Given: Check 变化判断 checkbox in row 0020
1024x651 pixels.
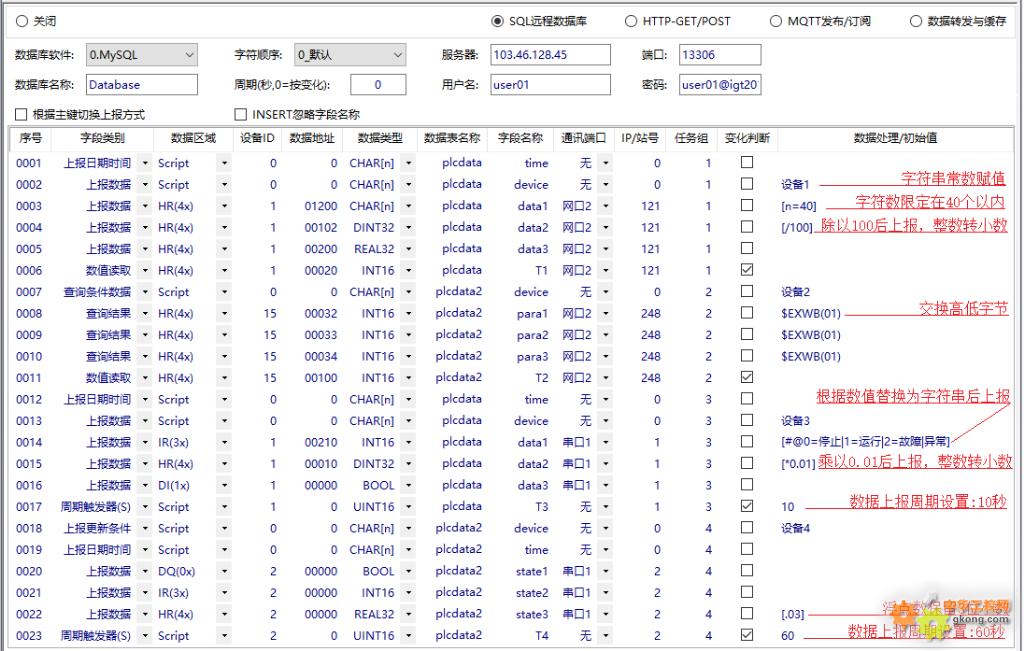Looking at the screenshot, I should coord(746,571).
